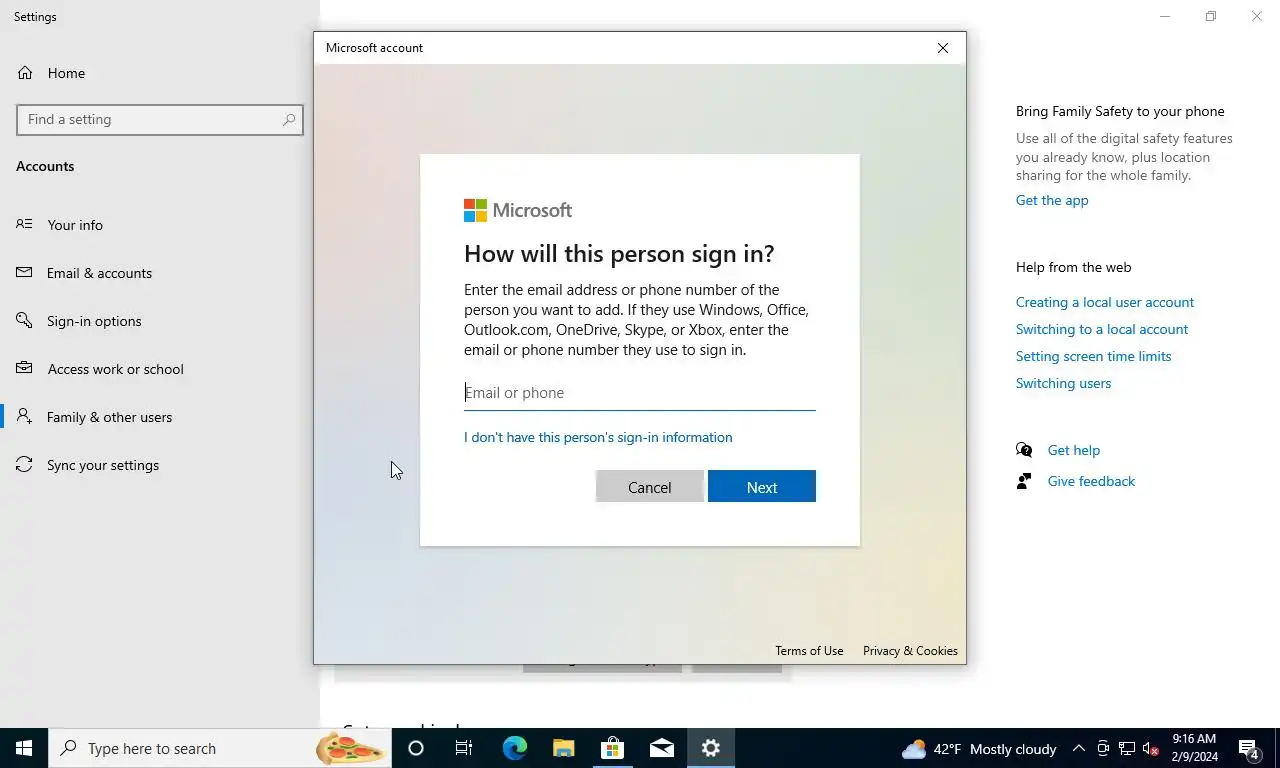The height and width of the screenshot is (768, 1280).
Task: Click the Next button
Action: click(762, 487)
